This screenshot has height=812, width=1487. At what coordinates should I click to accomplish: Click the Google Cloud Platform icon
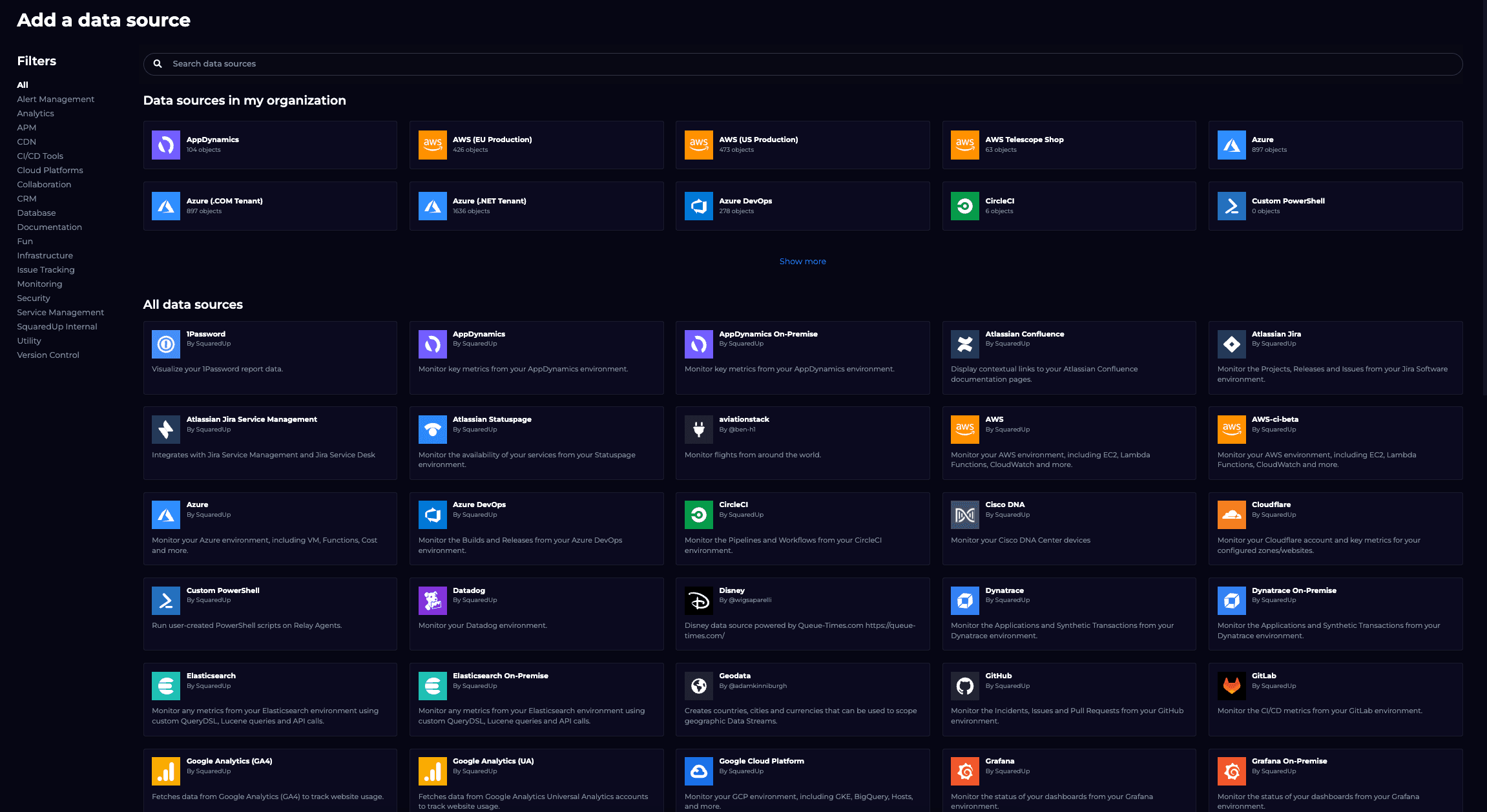tap(699, 771)
